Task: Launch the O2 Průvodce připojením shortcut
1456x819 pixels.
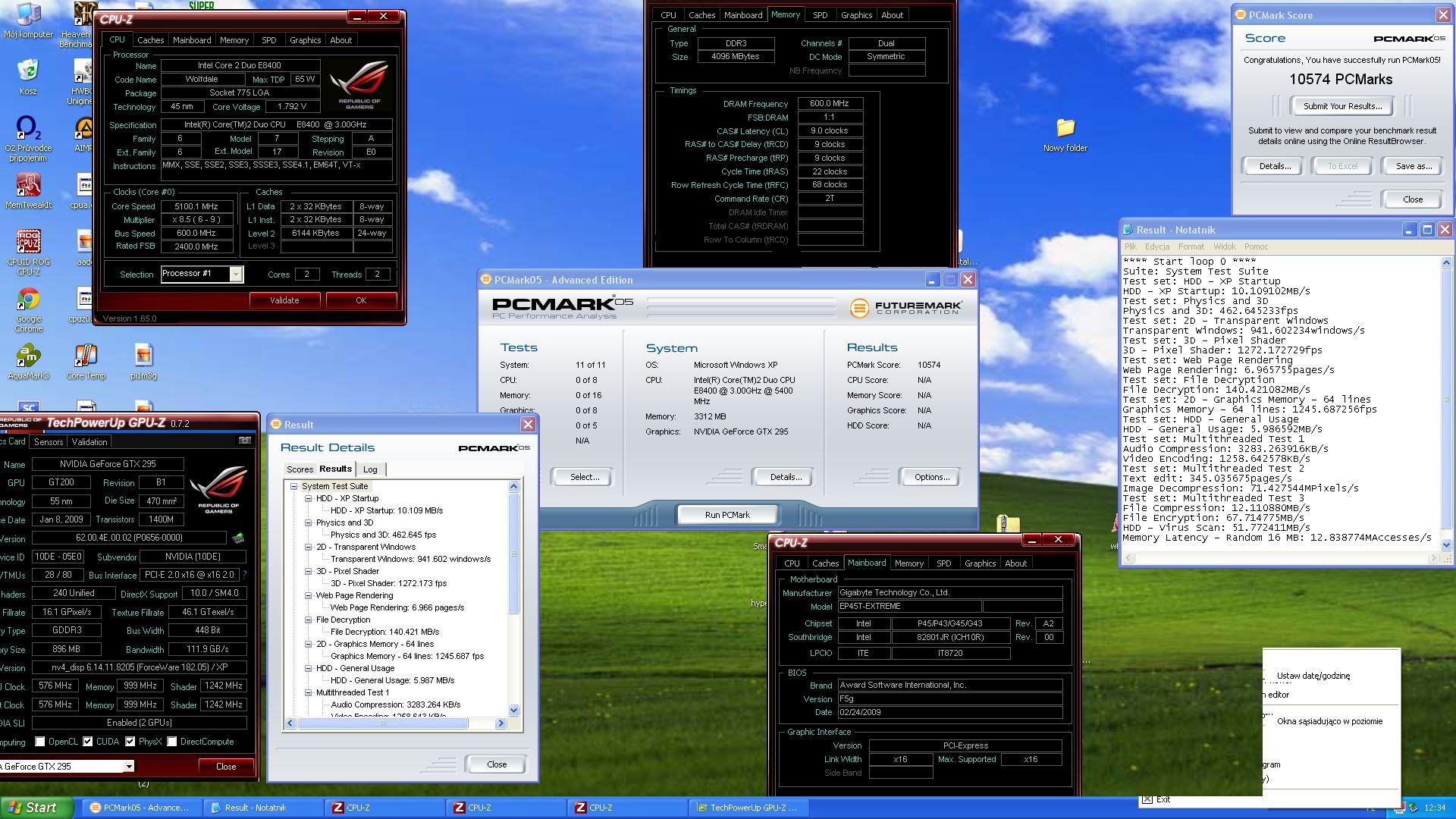Action: tap(28, 139)
